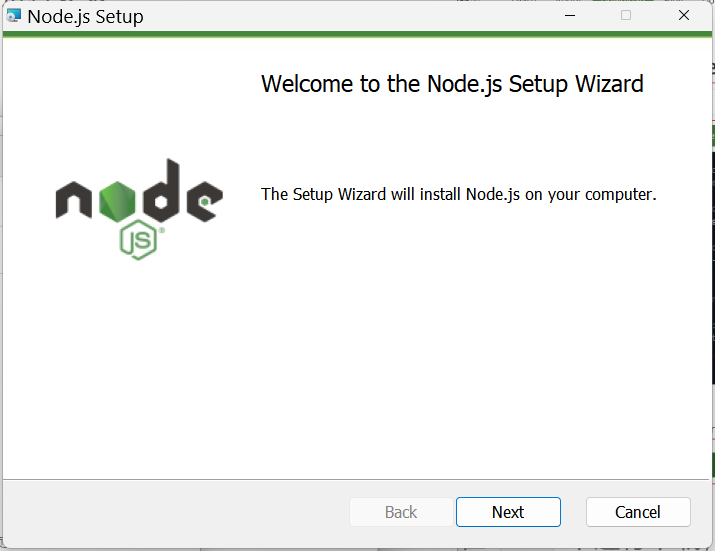Click the Node.js logo image
The height and width of the screenshot is (551, 715).
click(x=139, y=209)
